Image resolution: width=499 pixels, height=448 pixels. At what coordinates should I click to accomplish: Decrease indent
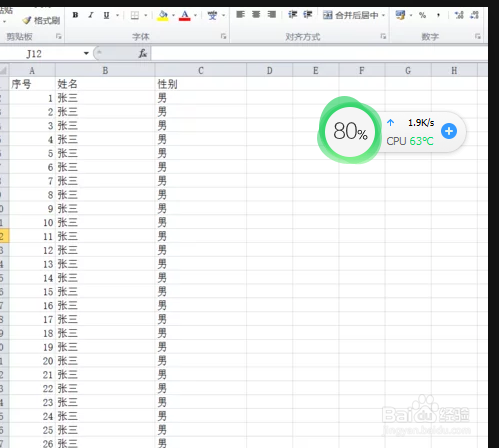pos(293,14)
